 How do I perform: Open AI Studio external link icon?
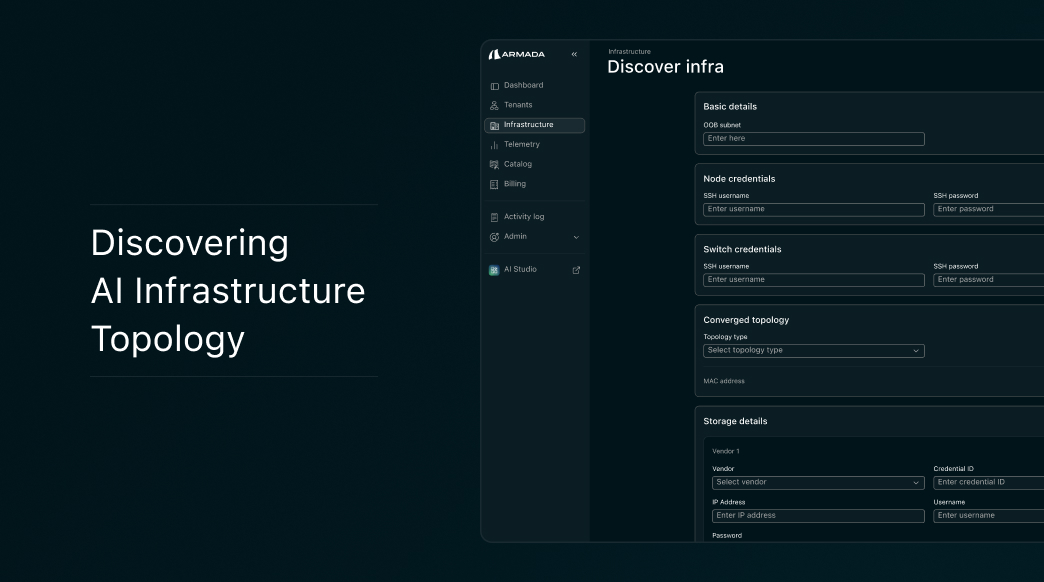576,270
